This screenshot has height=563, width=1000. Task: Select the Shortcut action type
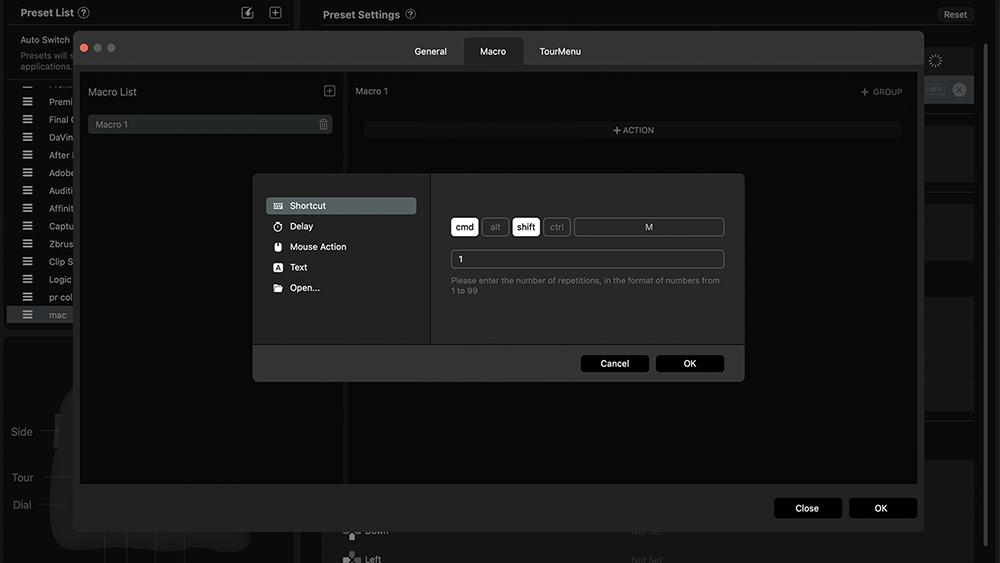click(341, 205)
